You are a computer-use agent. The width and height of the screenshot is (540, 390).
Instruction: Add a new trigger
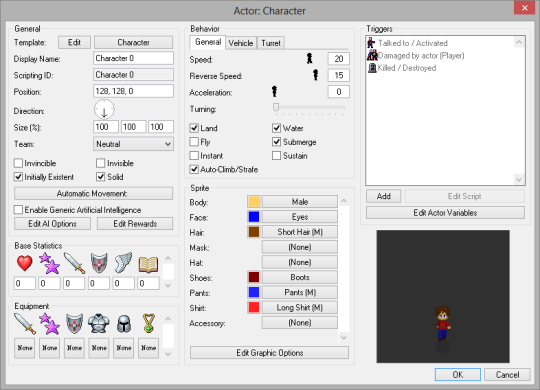point(383,196)
